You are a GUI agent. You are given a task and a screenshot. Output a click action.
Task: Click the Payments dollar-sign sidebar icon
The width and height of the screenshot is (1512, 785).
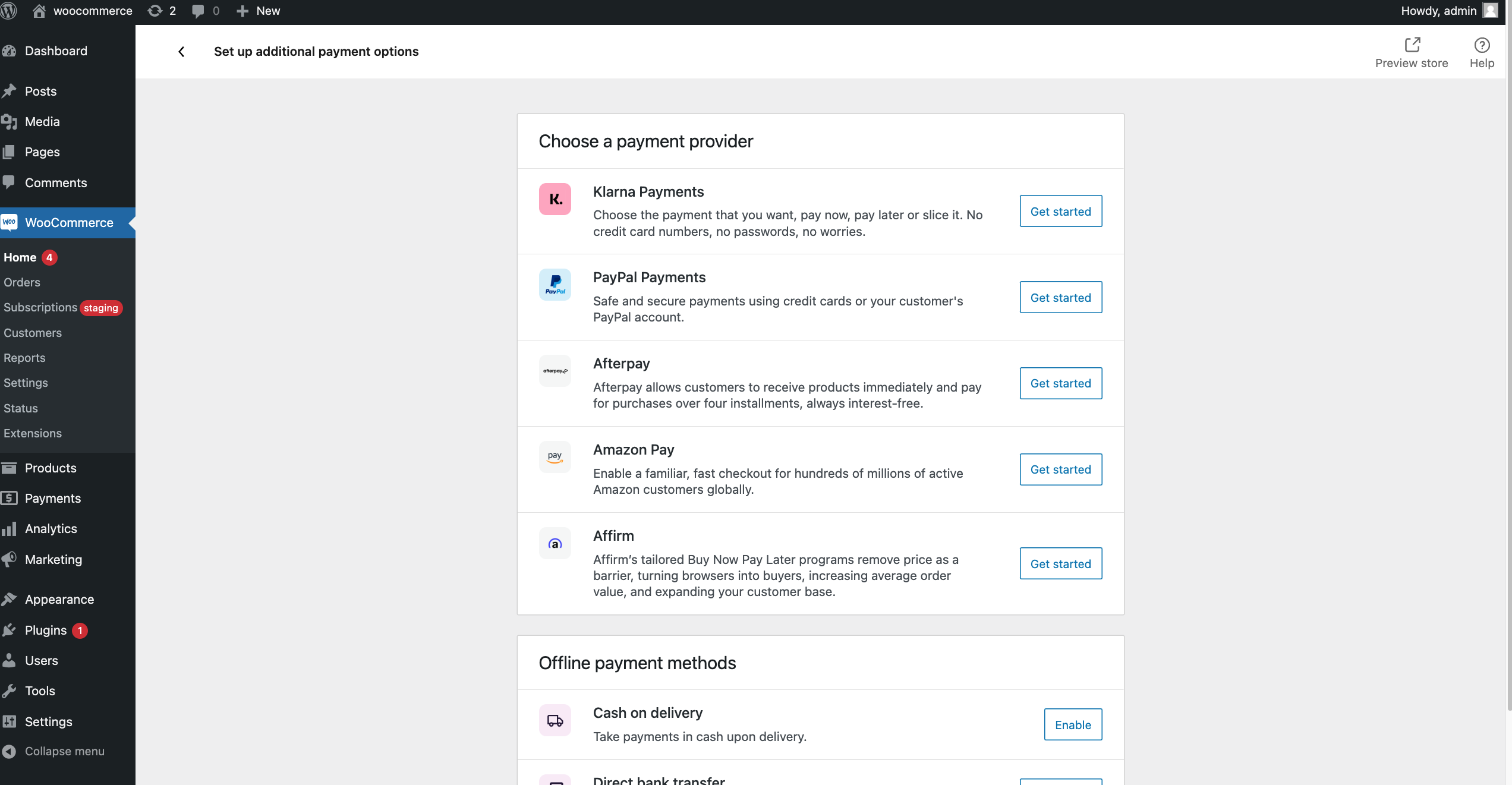pos(10,498)
